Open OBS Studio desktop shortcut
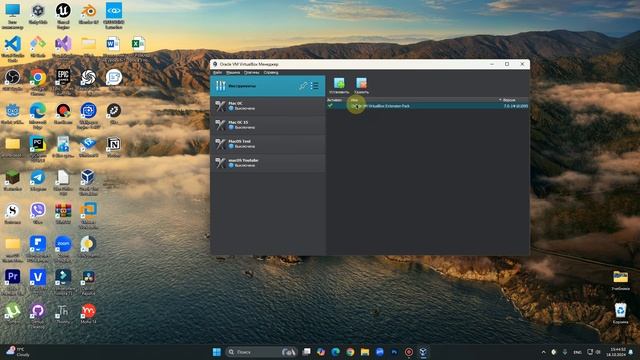Screen dimensions: 640x360 click(x=12, y=80)
